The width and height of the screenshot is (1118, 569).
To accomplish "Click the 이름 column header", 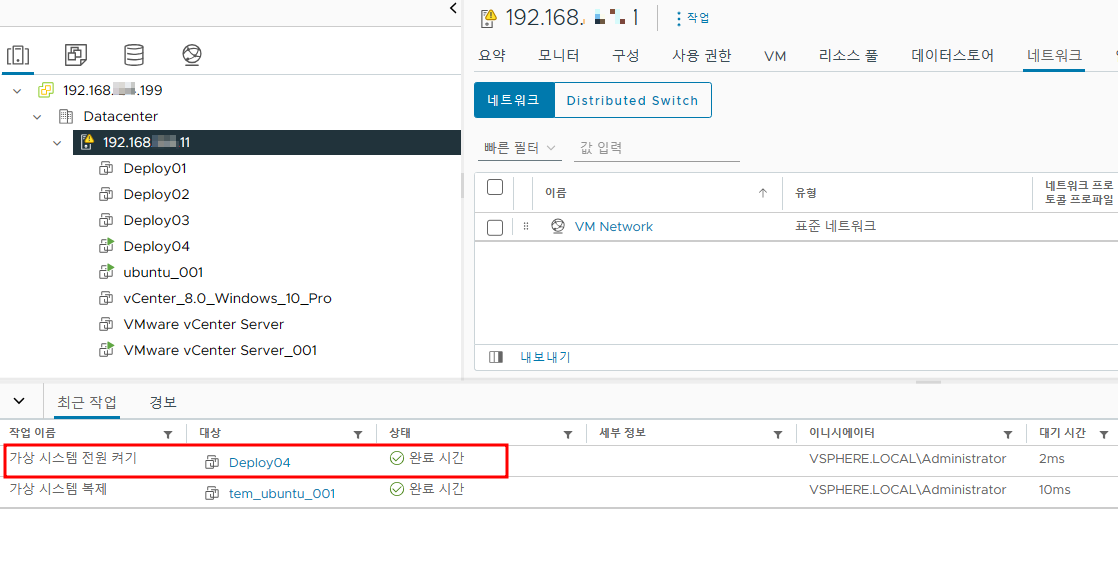I will pos(555,193).
